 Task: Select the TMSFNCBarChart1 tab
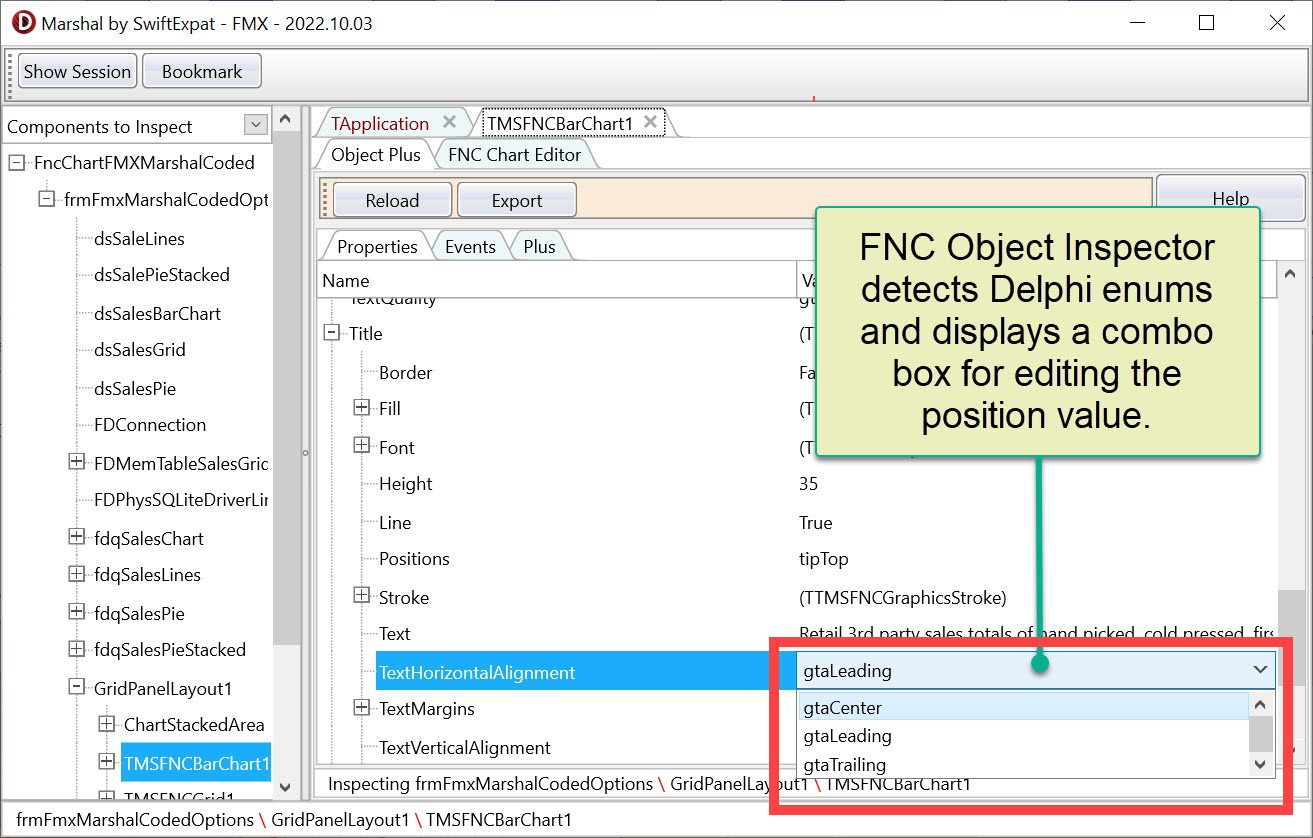coord(560,123)
